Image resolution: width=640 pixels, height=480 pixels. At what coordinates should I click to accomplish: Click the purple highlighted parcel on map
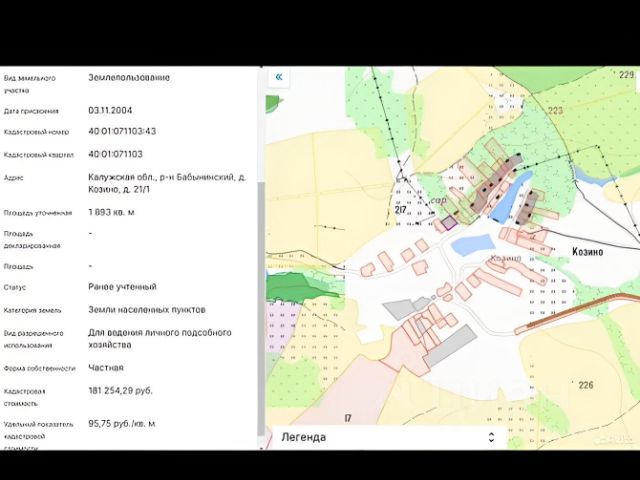[449, 222]
